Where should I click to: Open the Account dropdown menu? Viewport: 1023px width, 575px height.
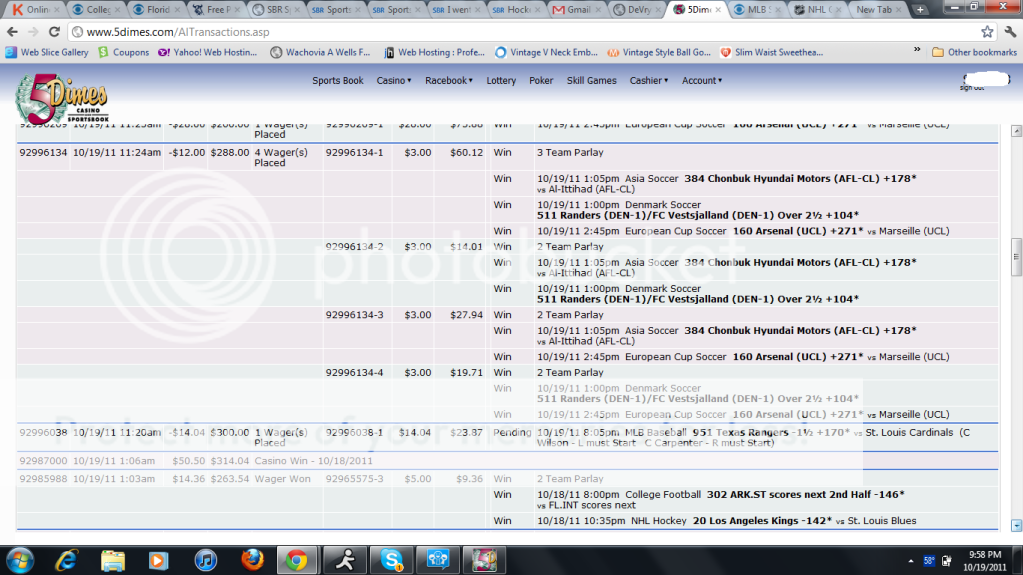click(x=701, y=81)
